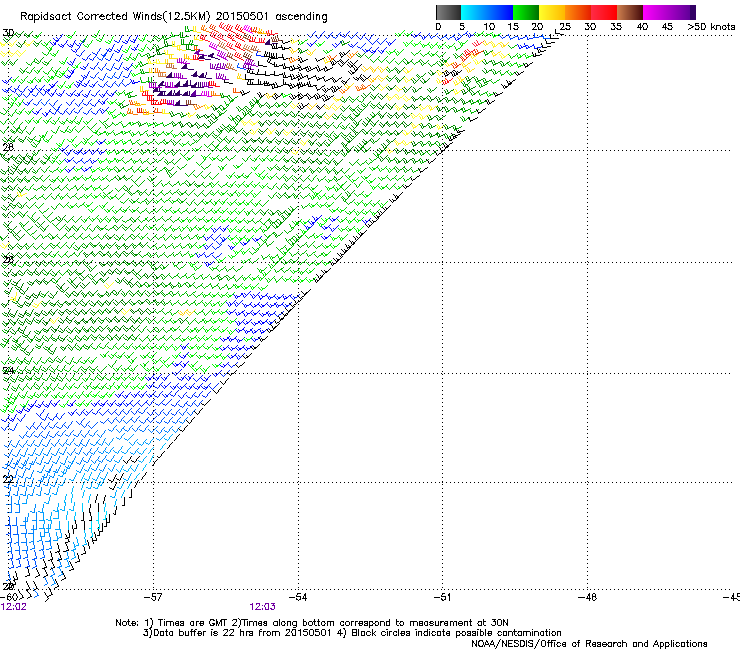Click the longitude axis label '-48'

(x=587, y=597)
